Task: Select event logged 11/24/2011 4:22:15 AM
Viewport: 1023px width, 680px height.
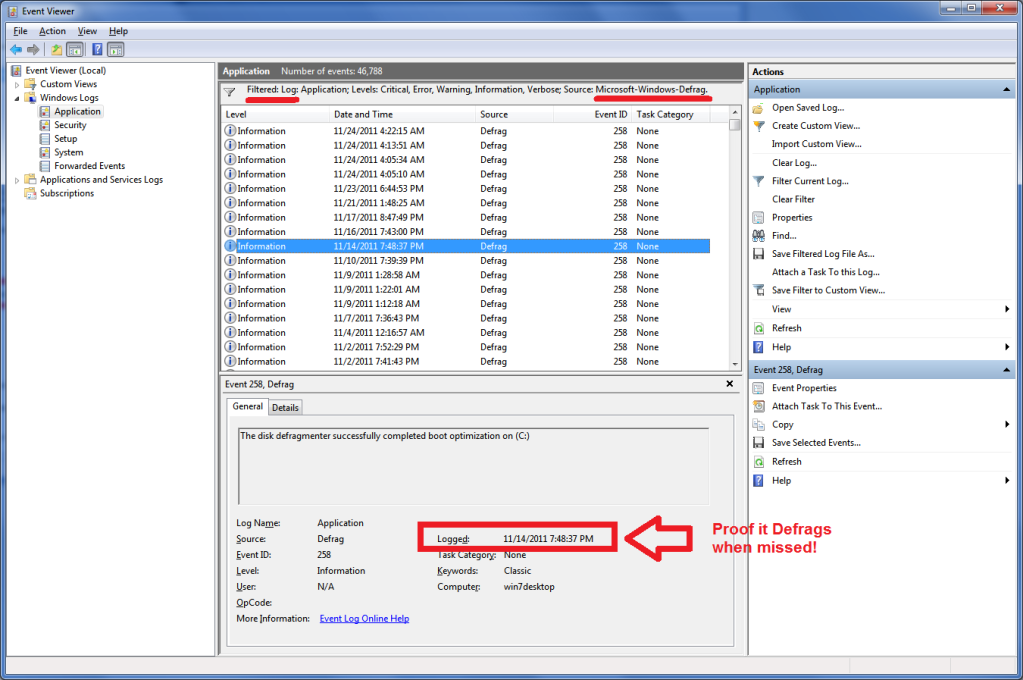Action: click(x=466, y=131)
